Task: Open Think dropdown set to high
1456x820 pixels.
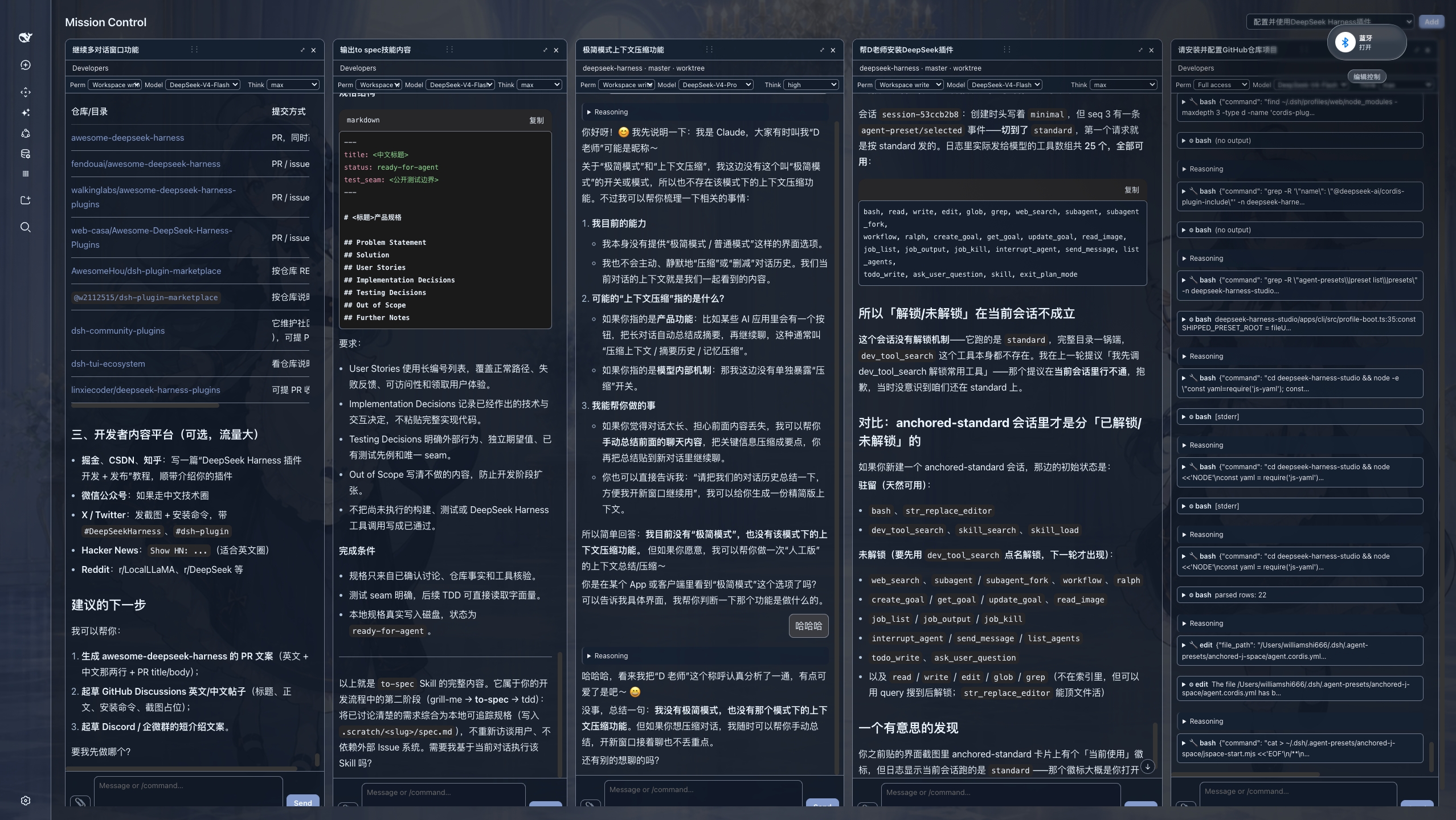Action: [812, 85]
